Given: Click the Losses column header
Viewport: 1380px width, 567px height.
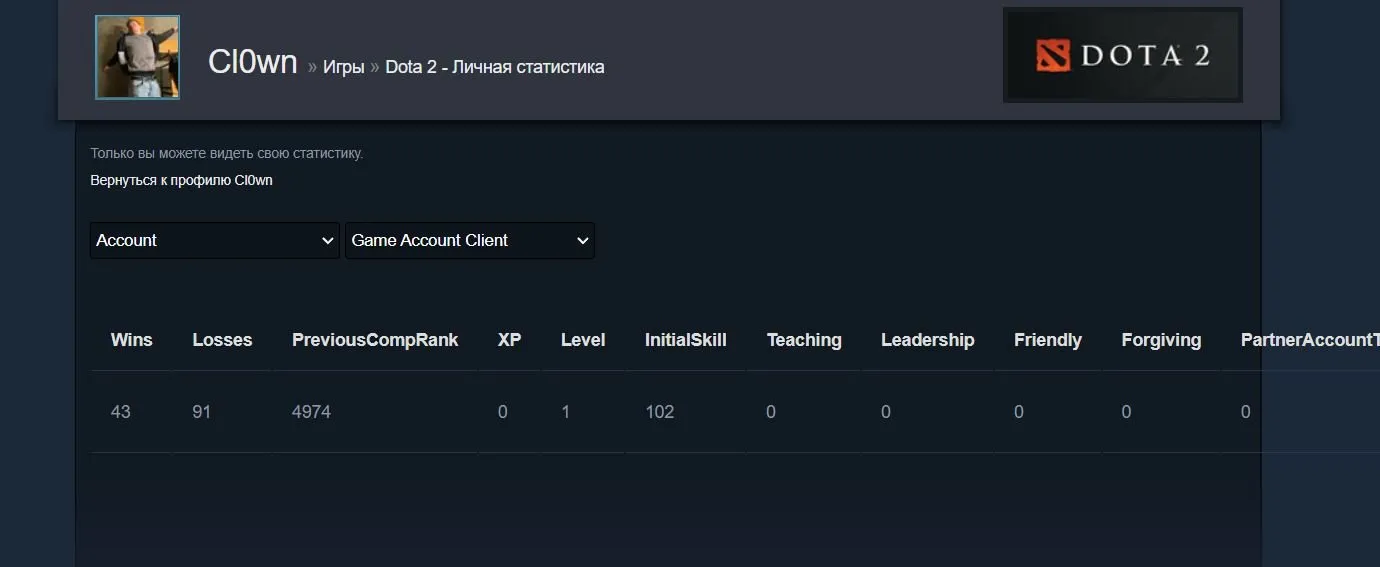Looking at the screenshot, I should [x=222, y=340].
